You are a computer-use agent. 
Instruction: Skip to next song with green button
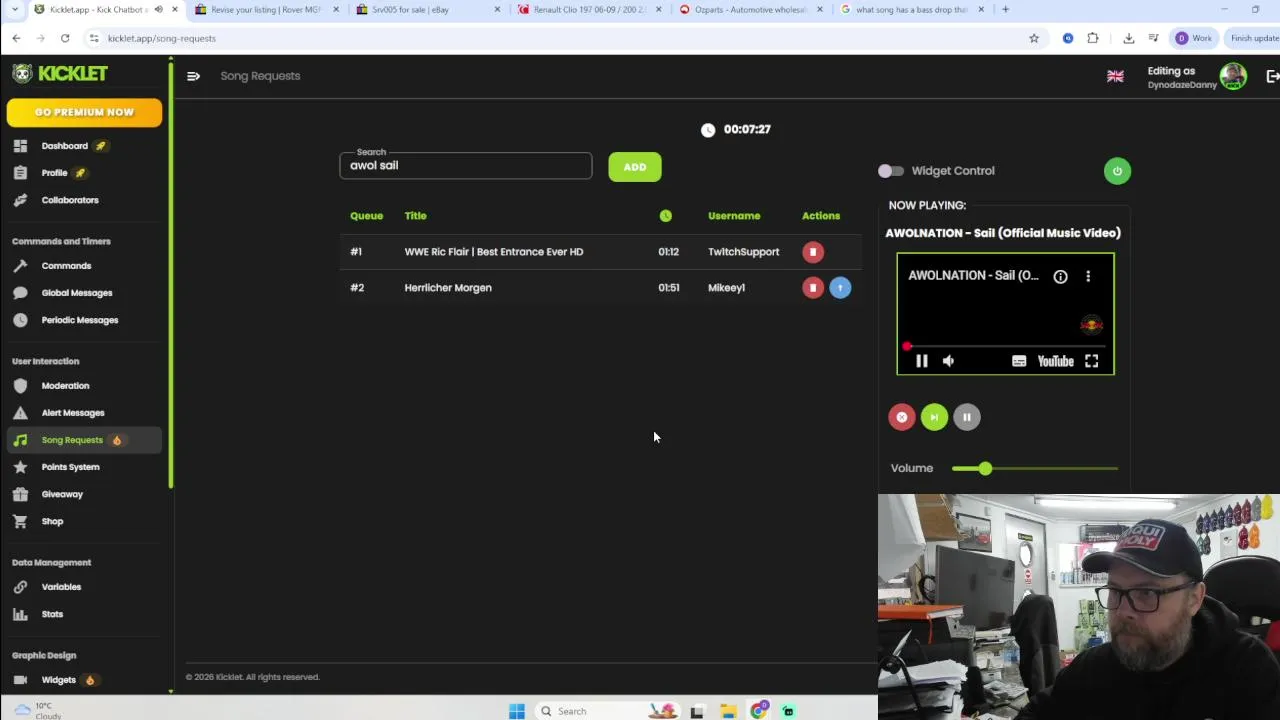[x=934, y=417]
